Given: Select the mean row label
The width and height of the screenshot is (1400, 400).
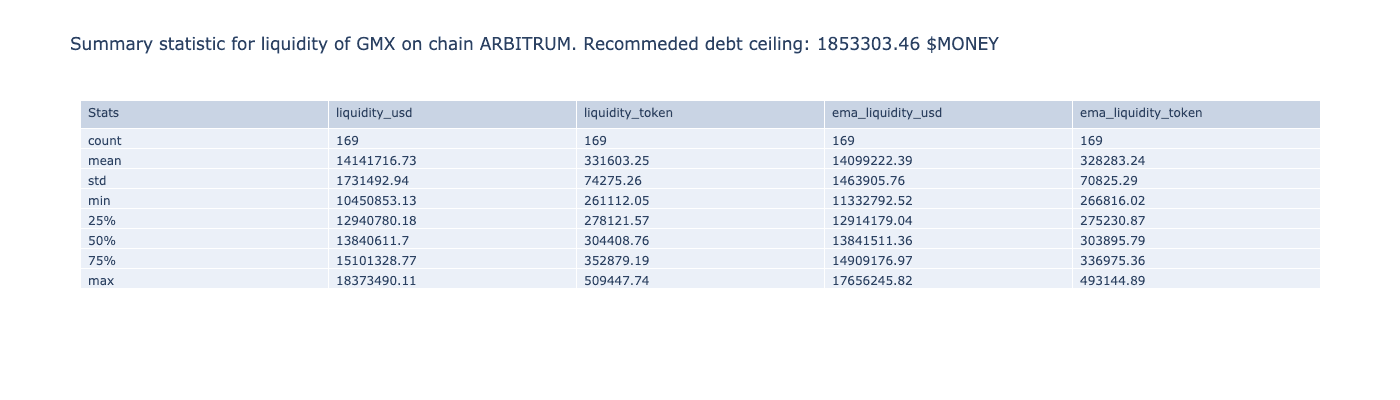Looking at the screenshot, I should 105,161.
